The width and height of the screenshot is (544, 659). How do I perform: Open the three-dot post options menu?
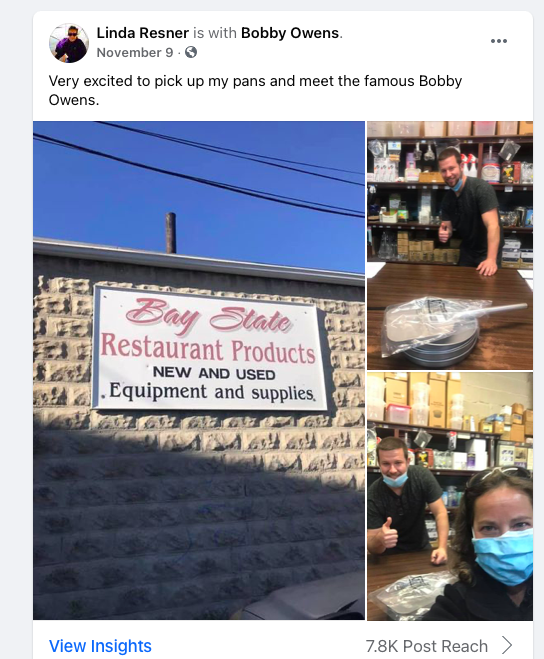coord(499,41)
